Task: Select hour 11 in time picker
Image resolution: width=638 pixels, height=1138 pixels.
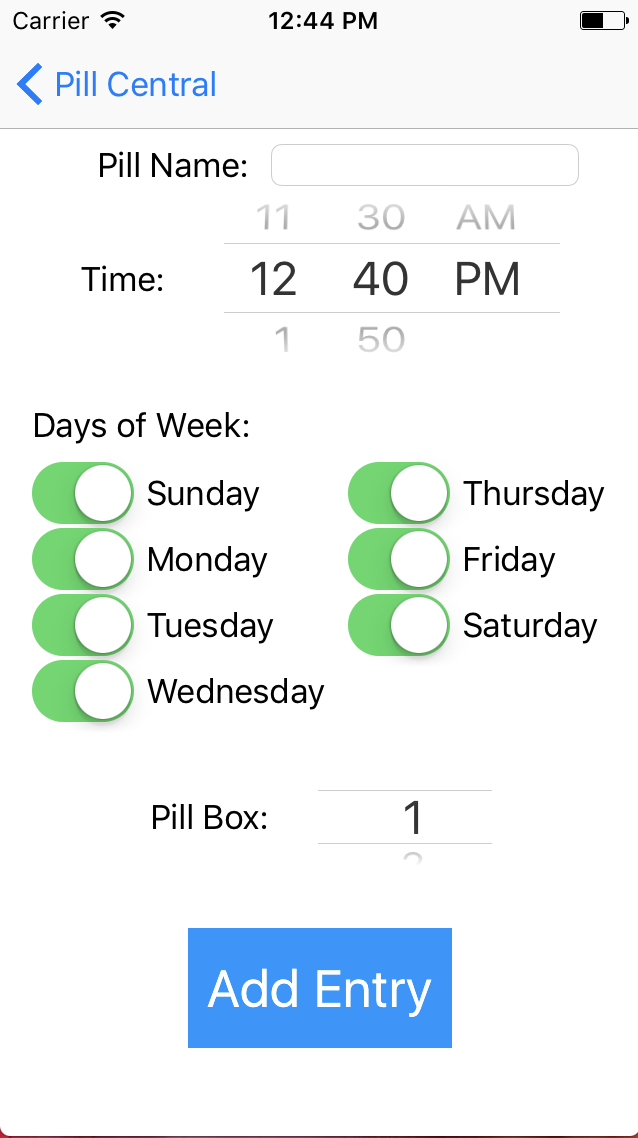Action: [274, 218]
